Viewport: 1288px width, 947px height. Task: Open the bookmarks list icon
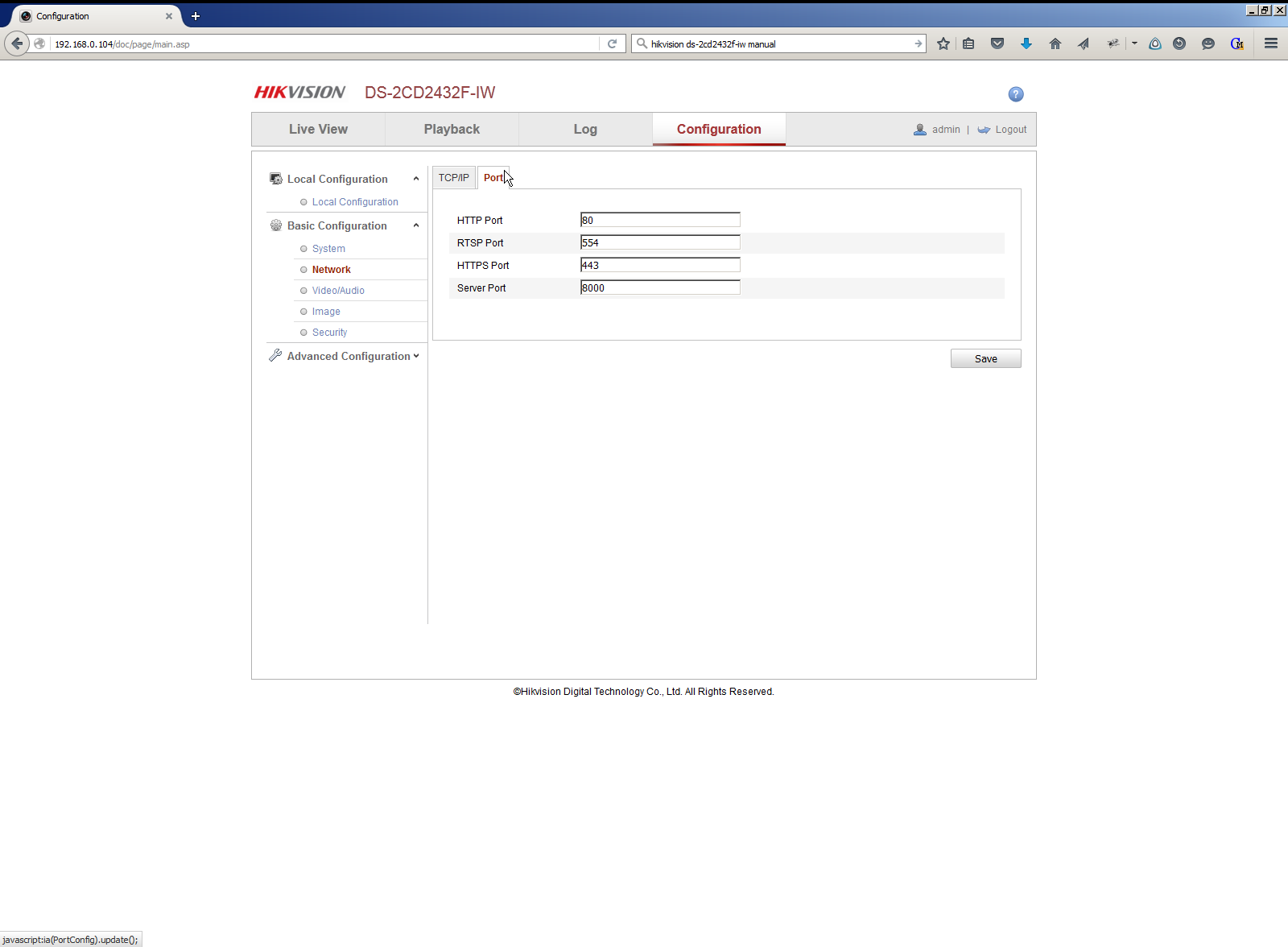968,43
